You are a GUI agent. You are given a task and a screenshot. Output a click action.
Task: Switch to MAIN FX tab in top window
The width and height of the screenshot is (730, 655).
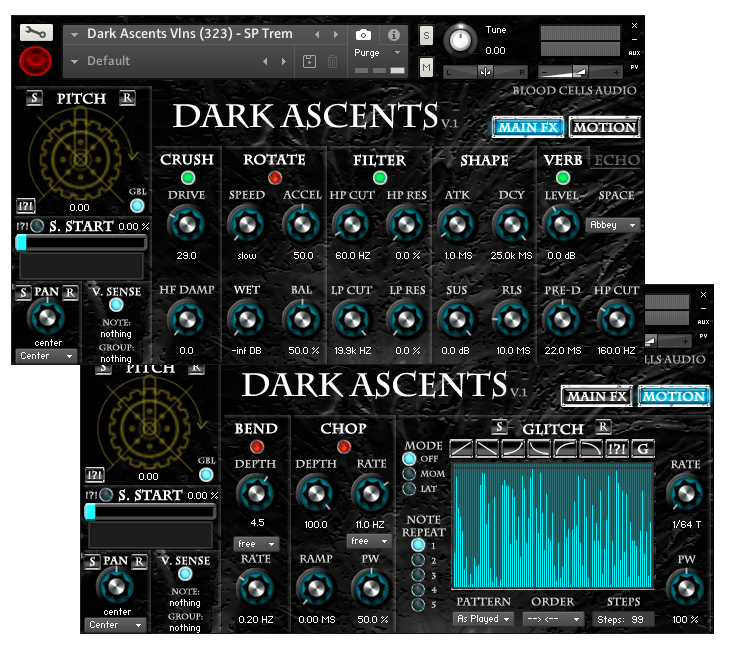[x=528, y=127]
